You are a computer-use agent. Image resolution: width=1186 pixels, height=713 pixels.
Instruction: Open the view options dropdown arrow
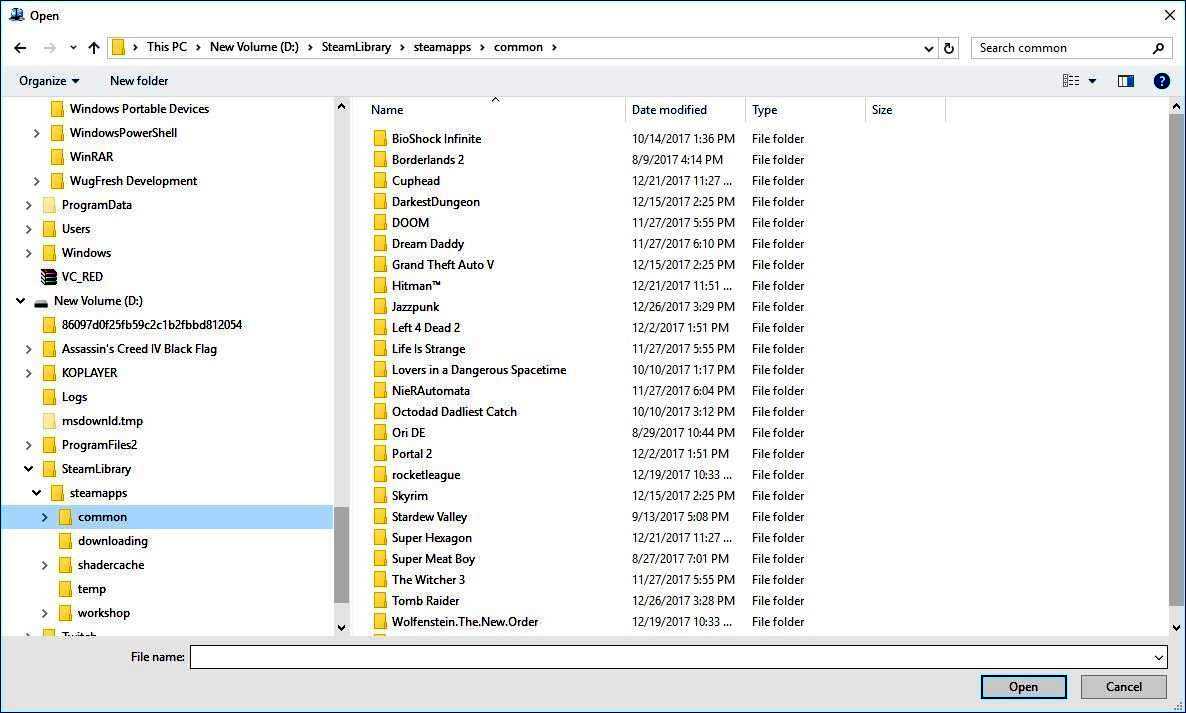[x=1092, y=81]
